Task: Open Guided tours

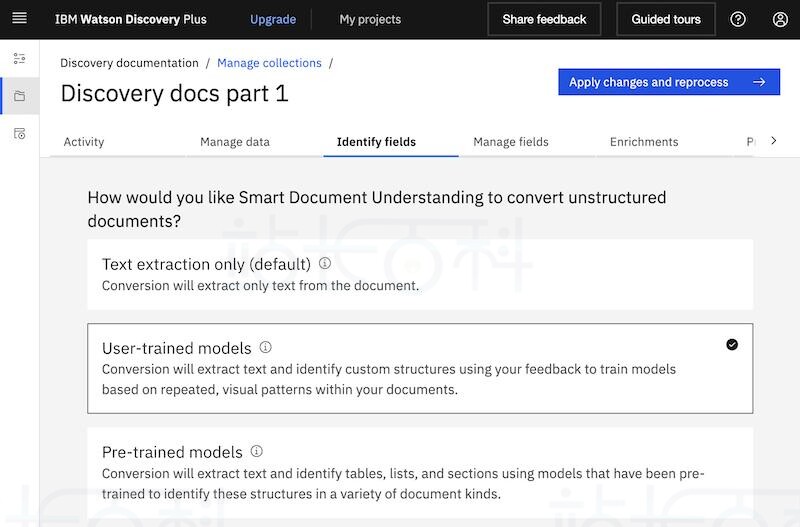Action: 666,19
